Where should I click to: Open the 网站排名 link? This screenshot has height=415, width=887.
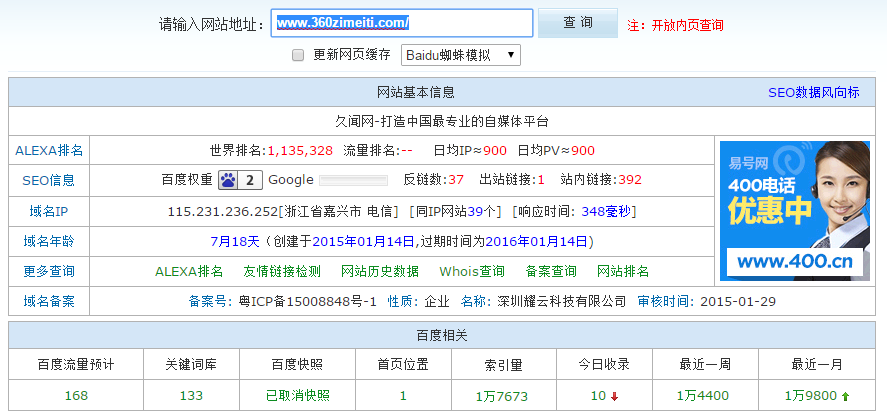coord(623,271)
